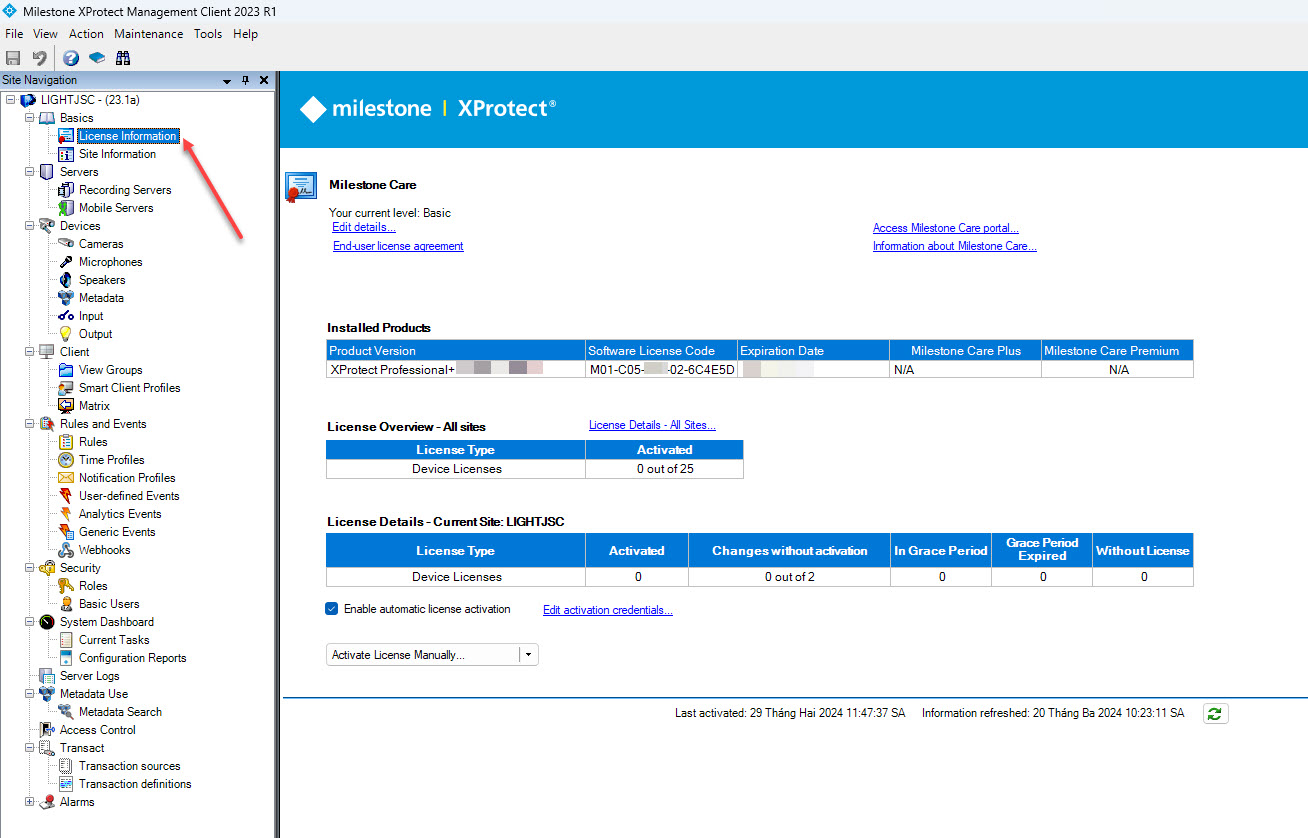Click Edit activation credentials link
This screenshot has height=838, width=1308.
(608, 610)
